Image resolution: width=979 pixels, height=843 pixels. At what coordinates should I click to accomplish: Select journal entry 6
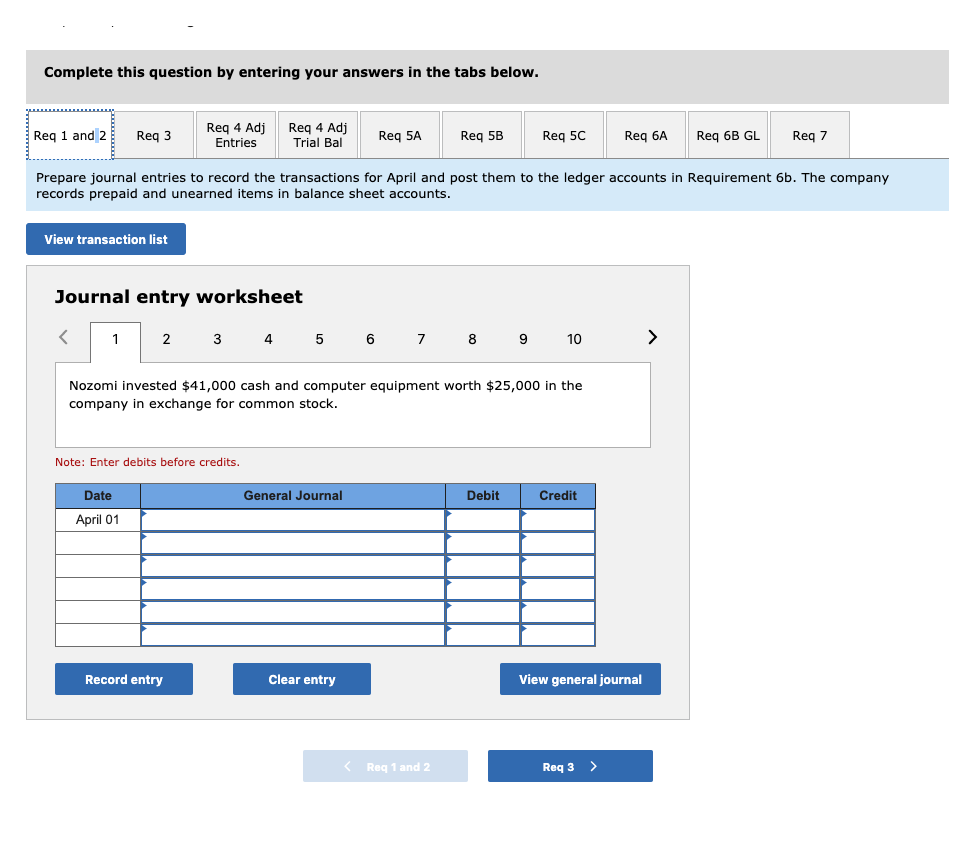click(x=370, y=339)
